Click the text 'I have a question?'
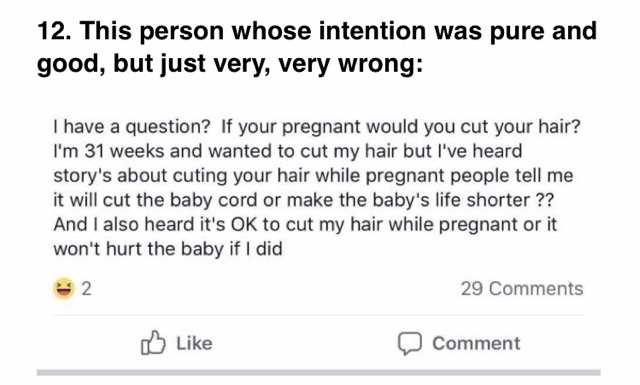 pos(131,127)
